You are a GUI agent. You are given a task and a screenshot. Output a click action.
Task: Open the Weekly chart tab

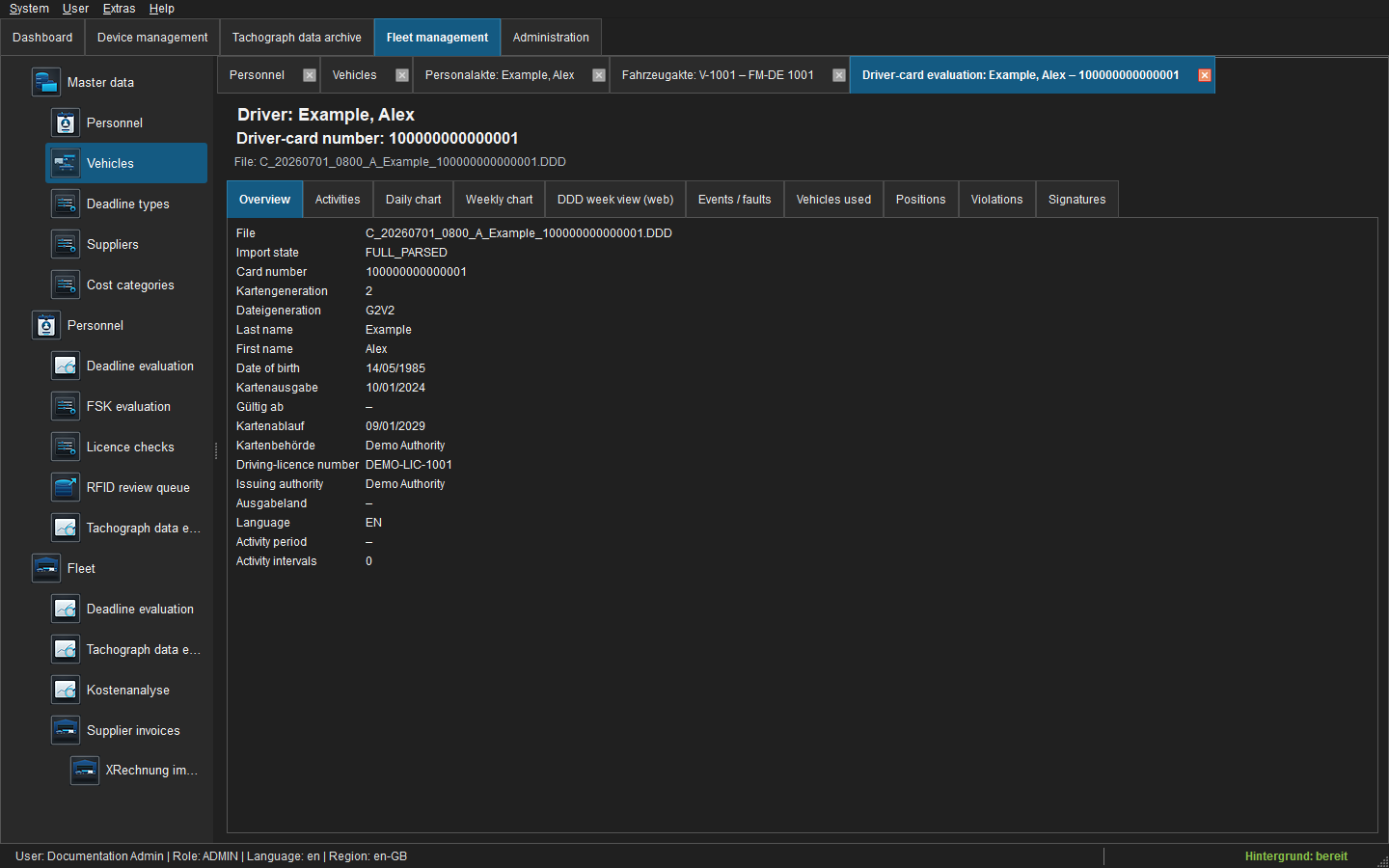499,200
